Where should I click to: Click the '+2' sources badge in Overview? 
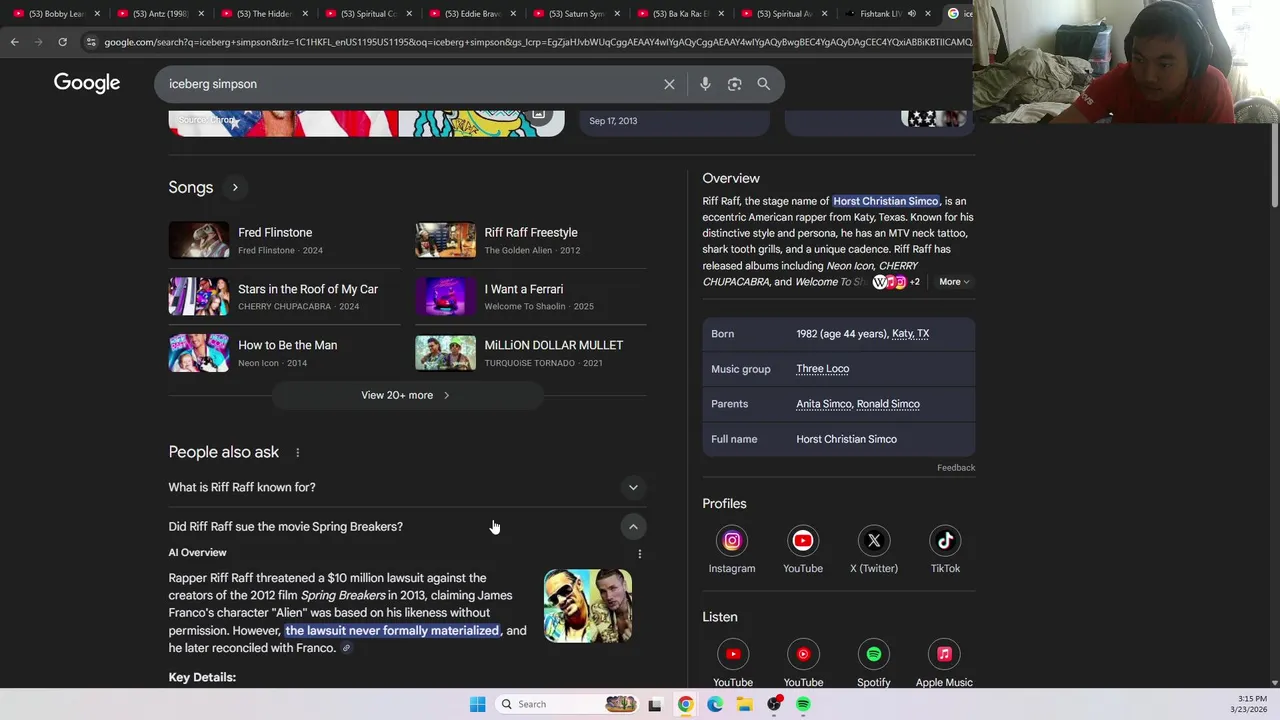coord(914,282)
